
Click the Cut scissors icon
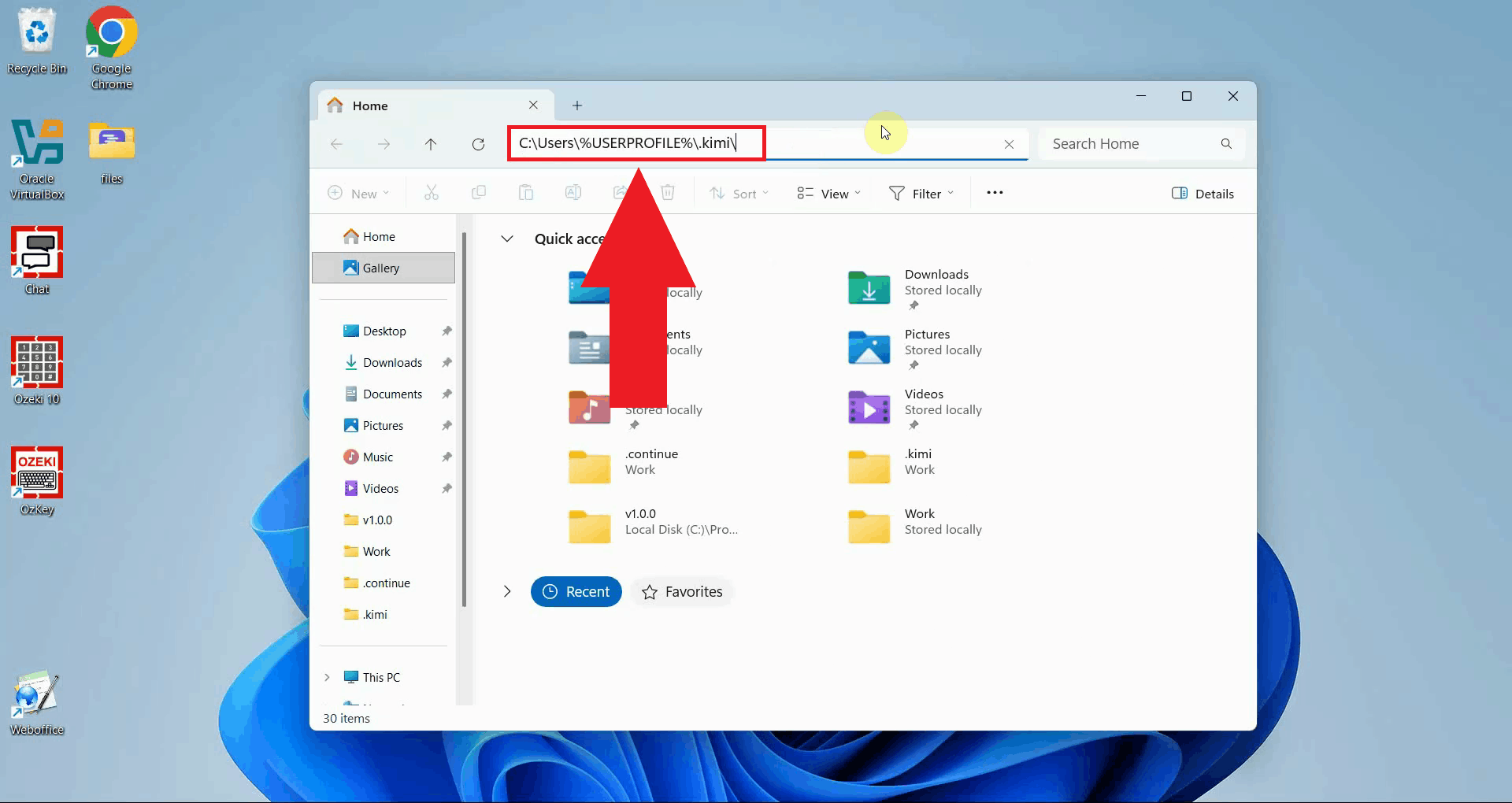pos(432,193)
